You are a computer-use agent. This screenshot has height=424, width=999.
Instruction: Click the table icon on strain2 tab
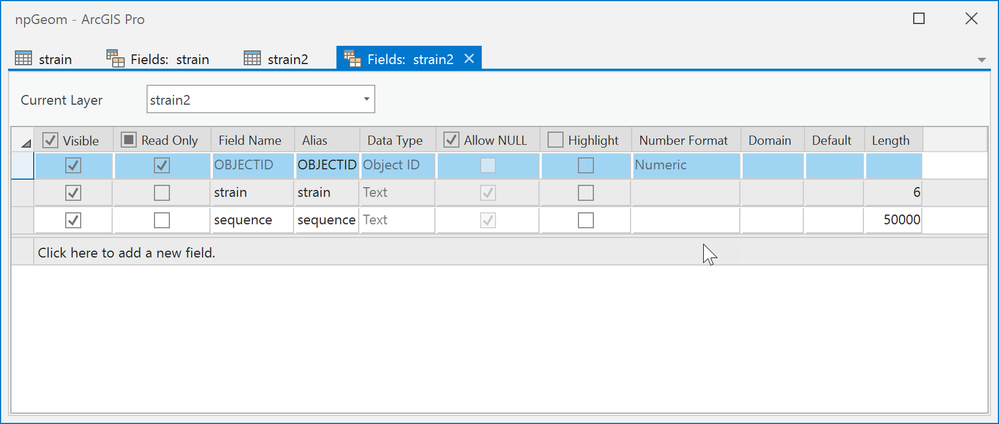tap(253, 59)
